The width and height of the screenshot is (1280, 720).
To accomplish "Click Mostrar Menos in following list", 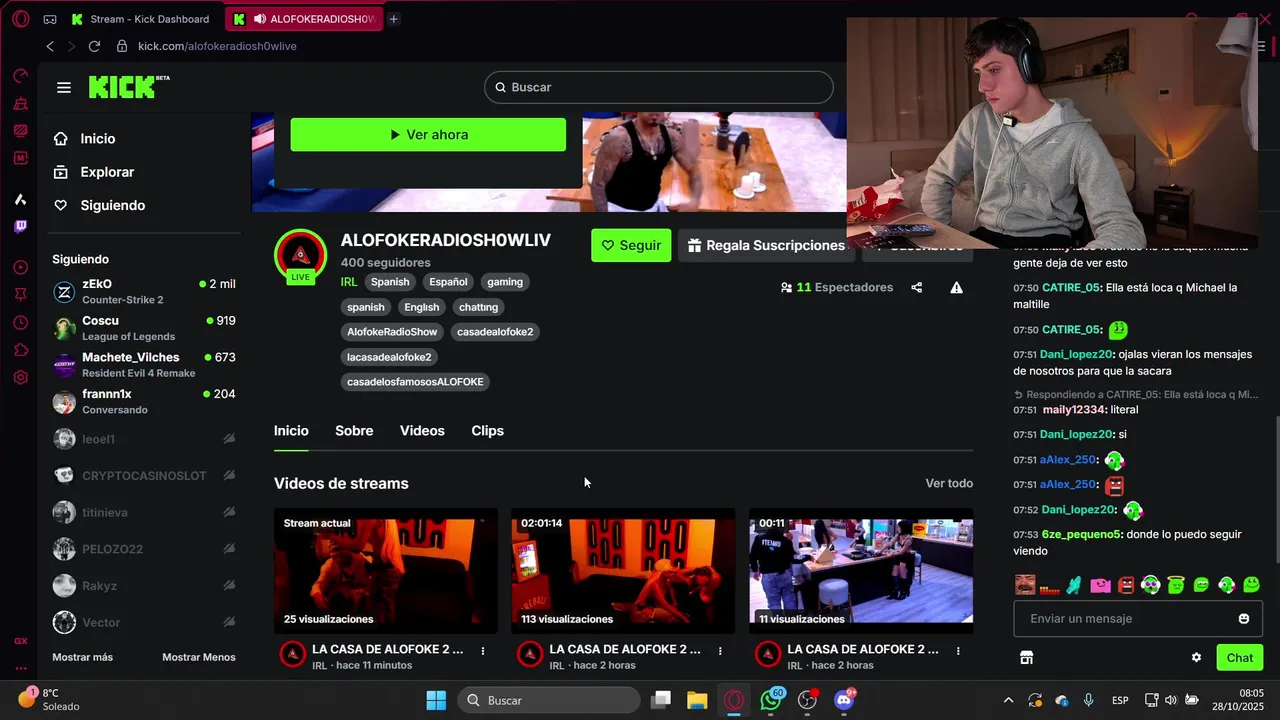I will point(199,657).
